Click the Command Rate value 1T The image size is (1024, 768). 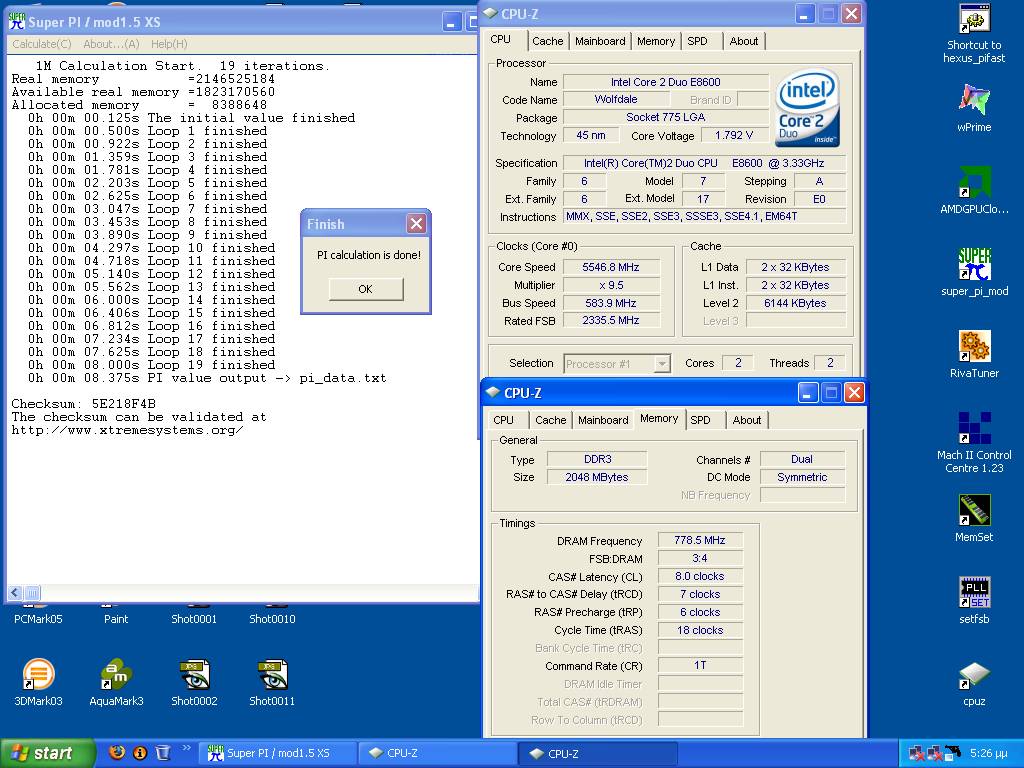click(699, 665)
